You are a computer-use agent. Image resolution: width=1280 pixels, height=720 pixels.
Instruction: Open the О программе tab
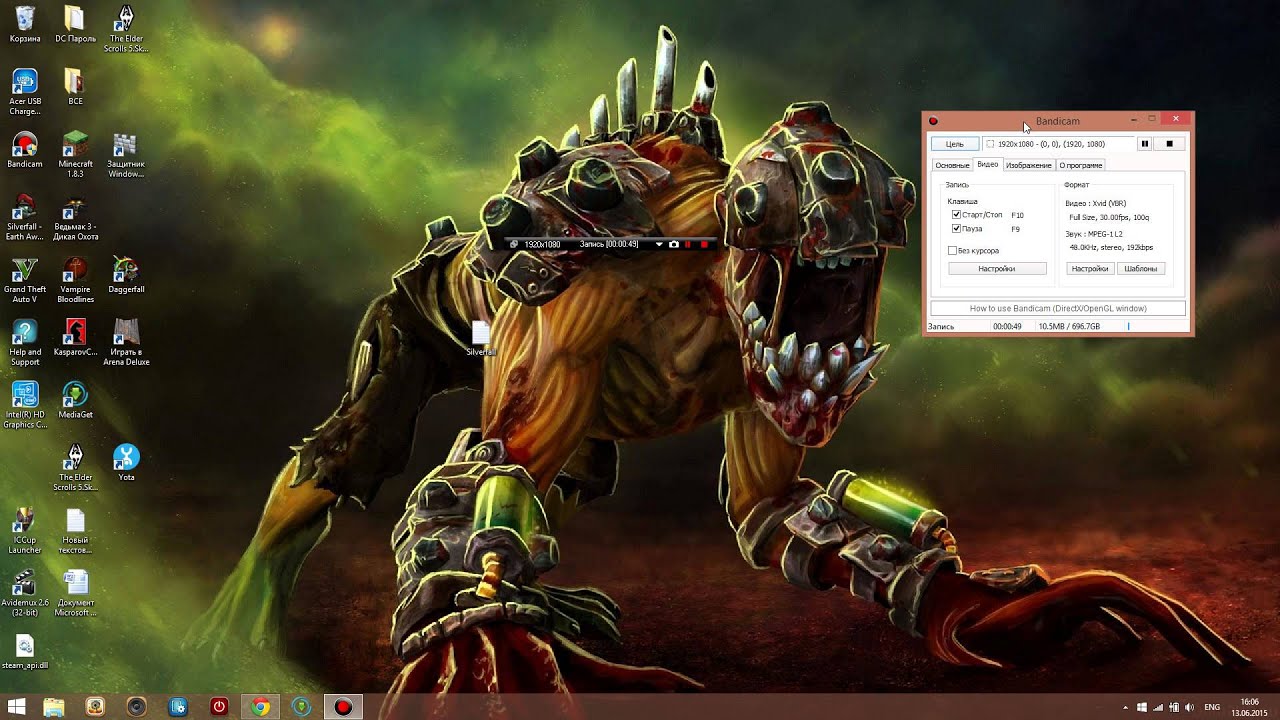(x=1081, y=165)
